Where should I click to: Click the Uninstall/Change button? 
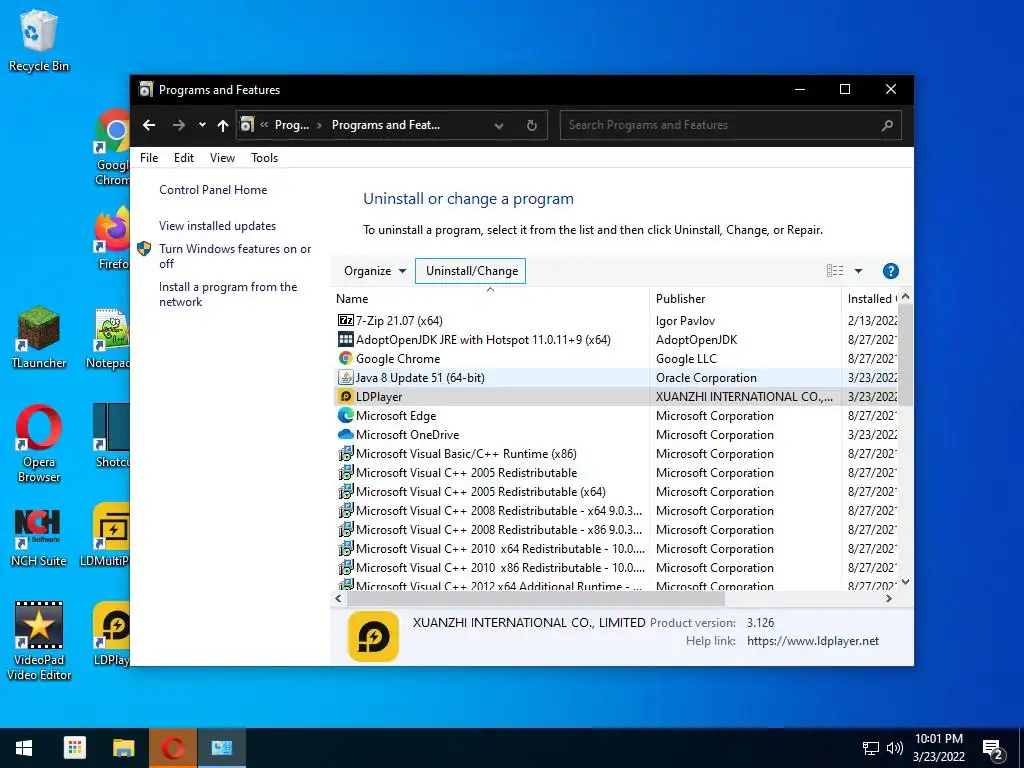point(470,271)
